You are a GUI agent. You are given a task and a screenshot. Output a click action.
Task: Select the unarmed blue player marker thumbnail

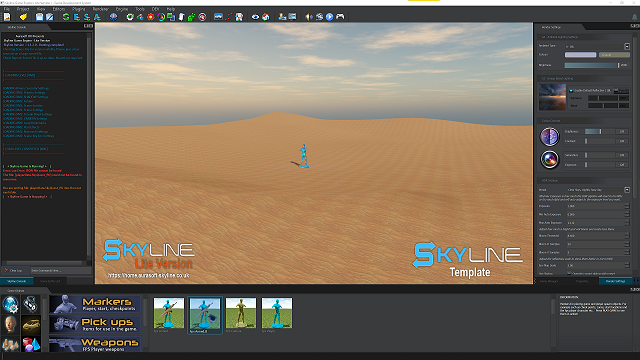[277, 313]
